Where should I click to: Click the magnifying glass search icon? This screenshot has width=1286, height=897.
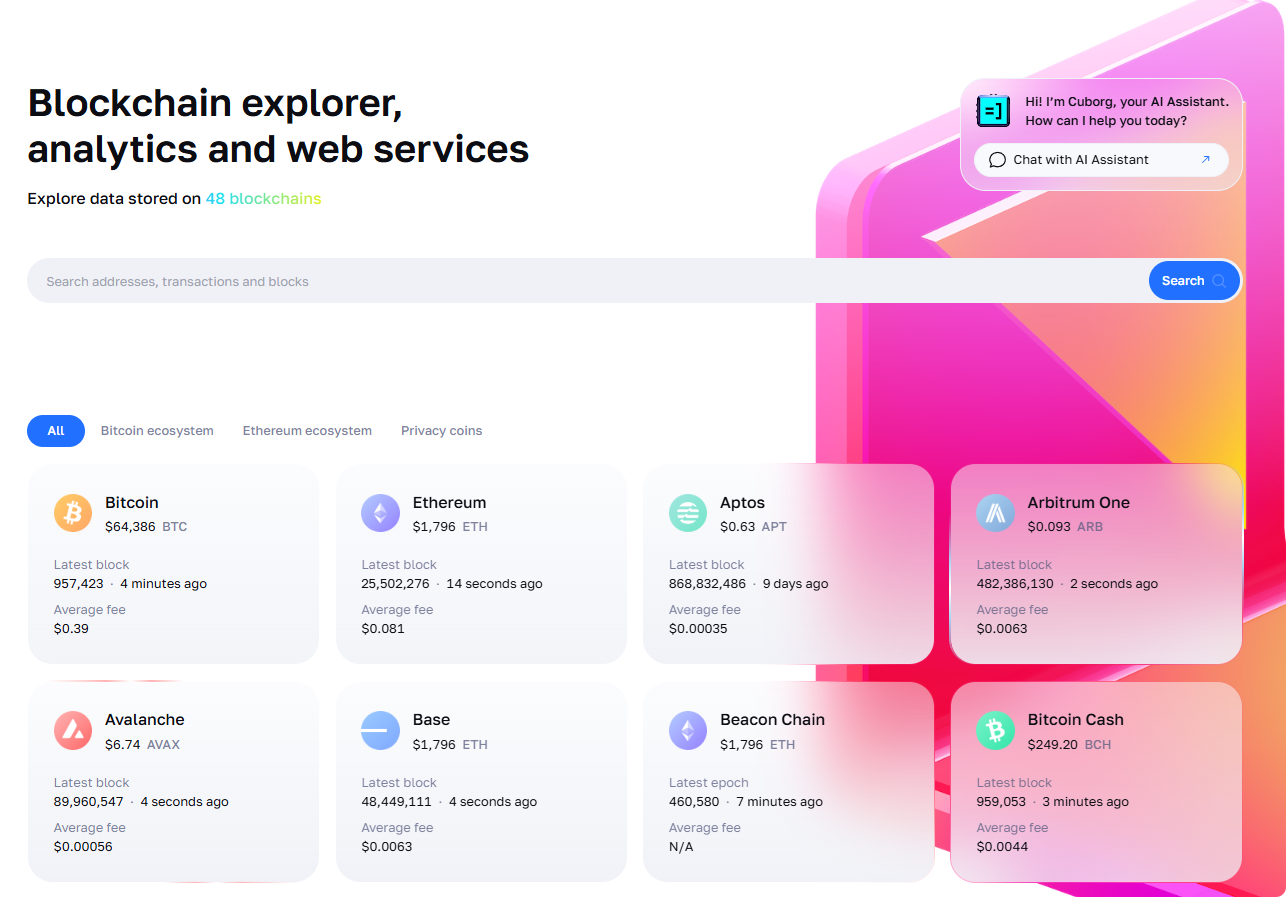pos(1219,281)
